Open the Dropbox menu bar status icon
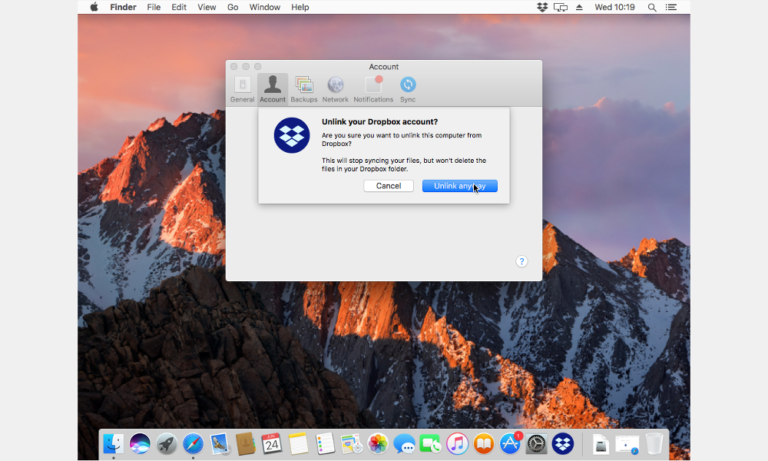 pyautogui.click(x=542, y=7)
